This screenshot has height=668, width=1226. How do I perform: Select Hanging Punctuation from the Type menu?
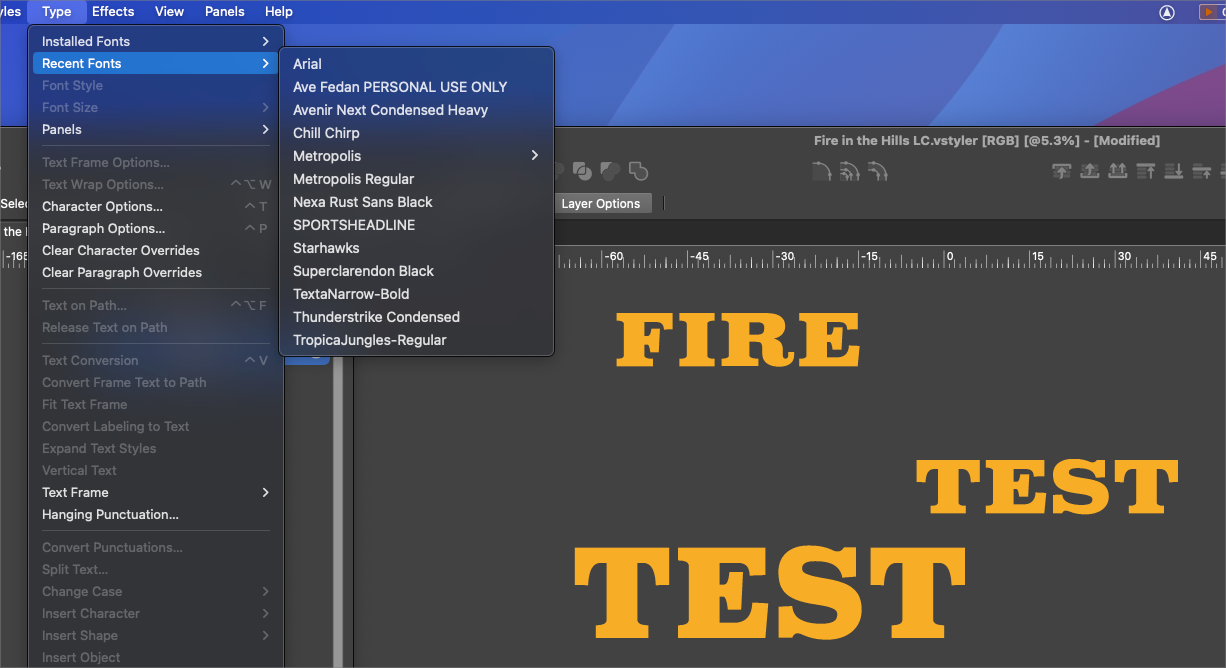coord(110,514)
